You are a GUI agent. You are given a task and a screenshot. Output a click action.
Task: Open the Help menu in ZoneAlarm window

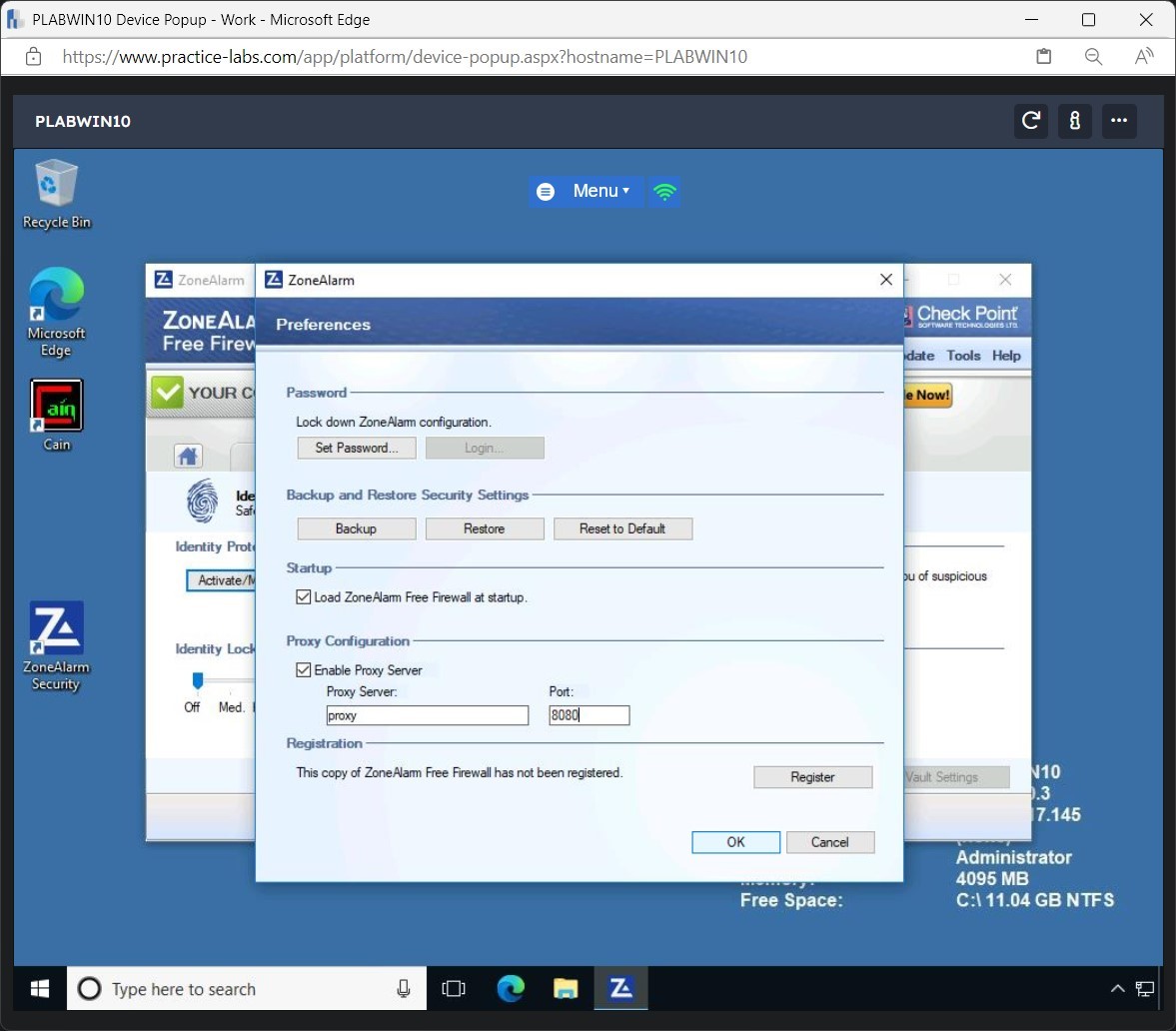click(x=1006, y=356)
